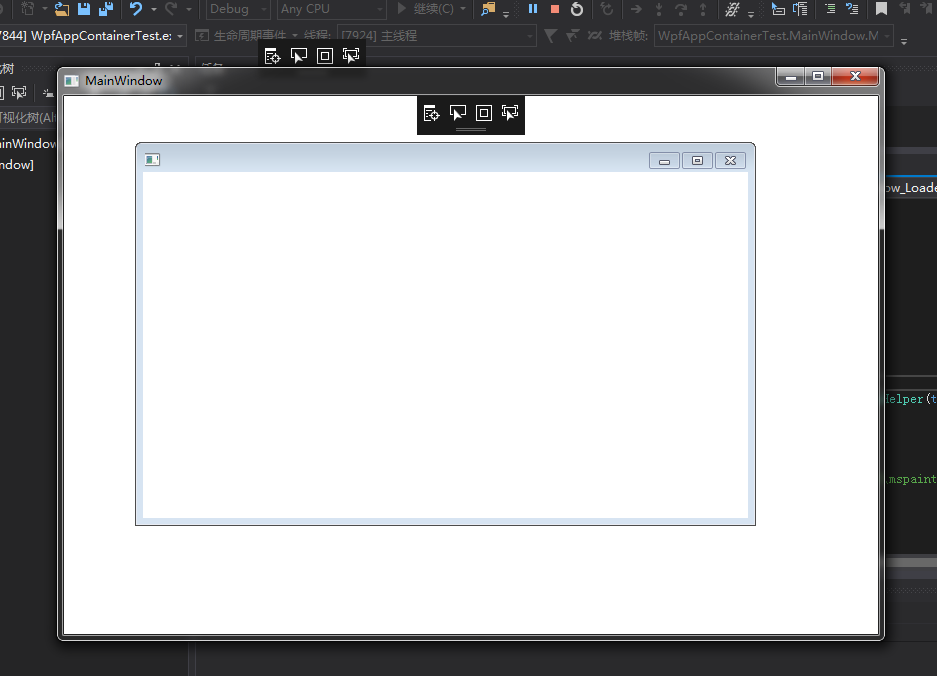Maximize the MainWindow window
Image resolution: width=937 pixels, height=676 pixels.
point(818,77)
